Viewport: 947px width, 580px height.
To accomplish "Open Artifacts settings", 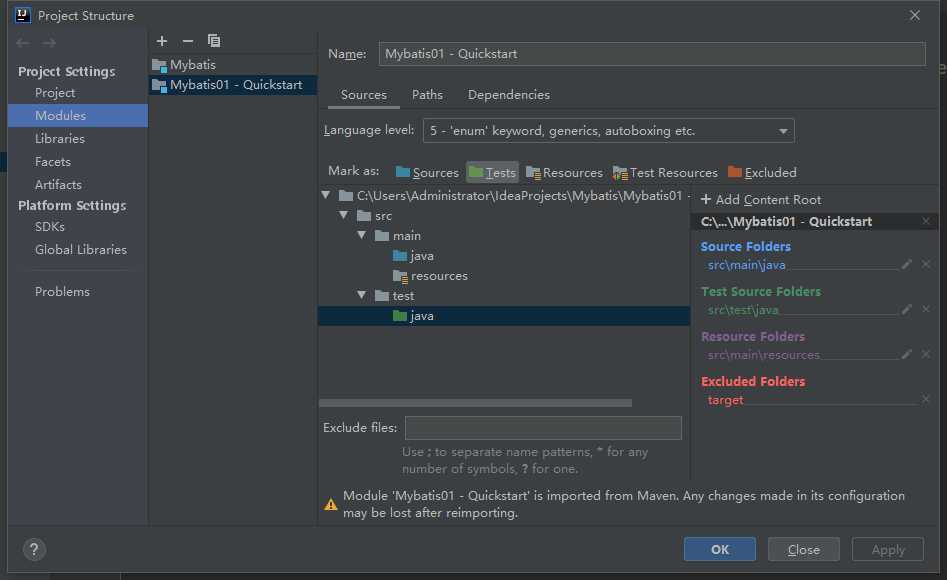I will (58, 185).
